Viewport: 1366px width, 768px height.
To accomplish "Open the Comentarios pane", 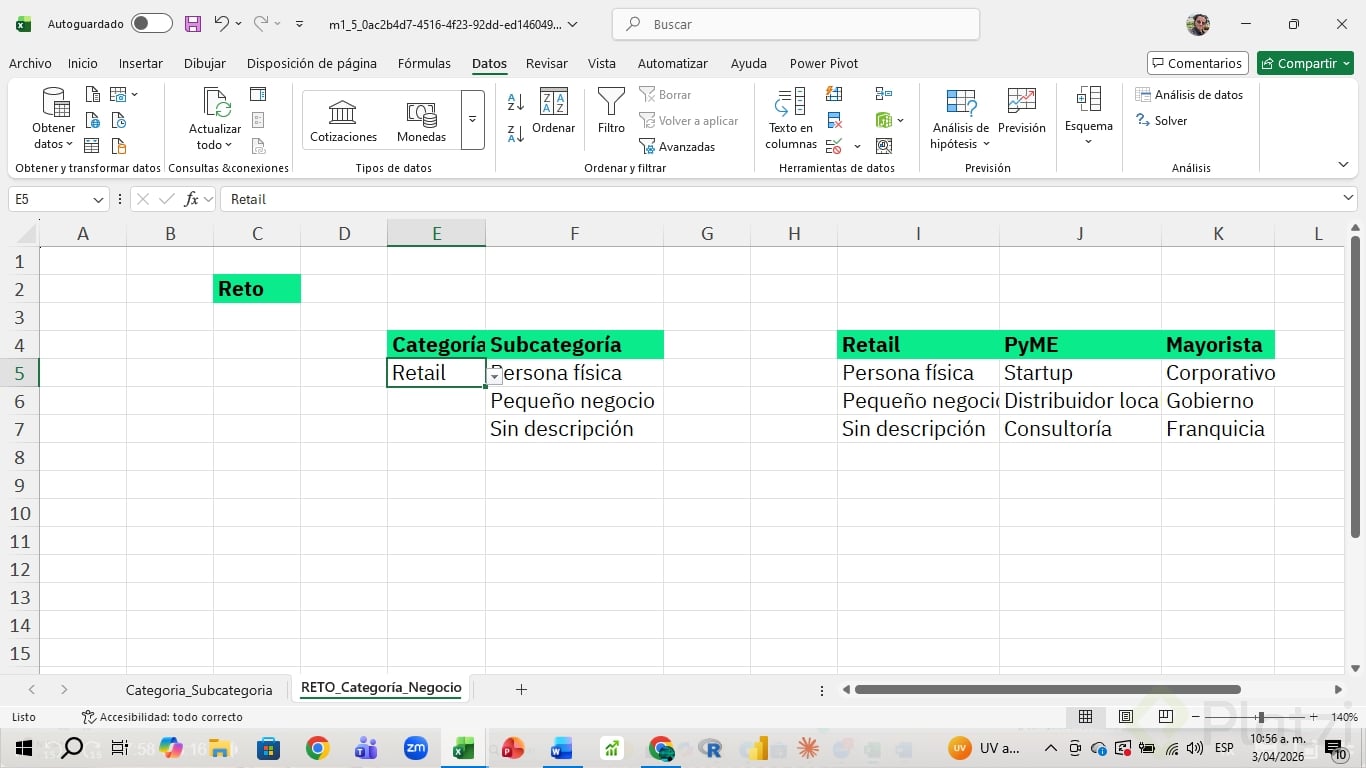I will (1198, 63).
